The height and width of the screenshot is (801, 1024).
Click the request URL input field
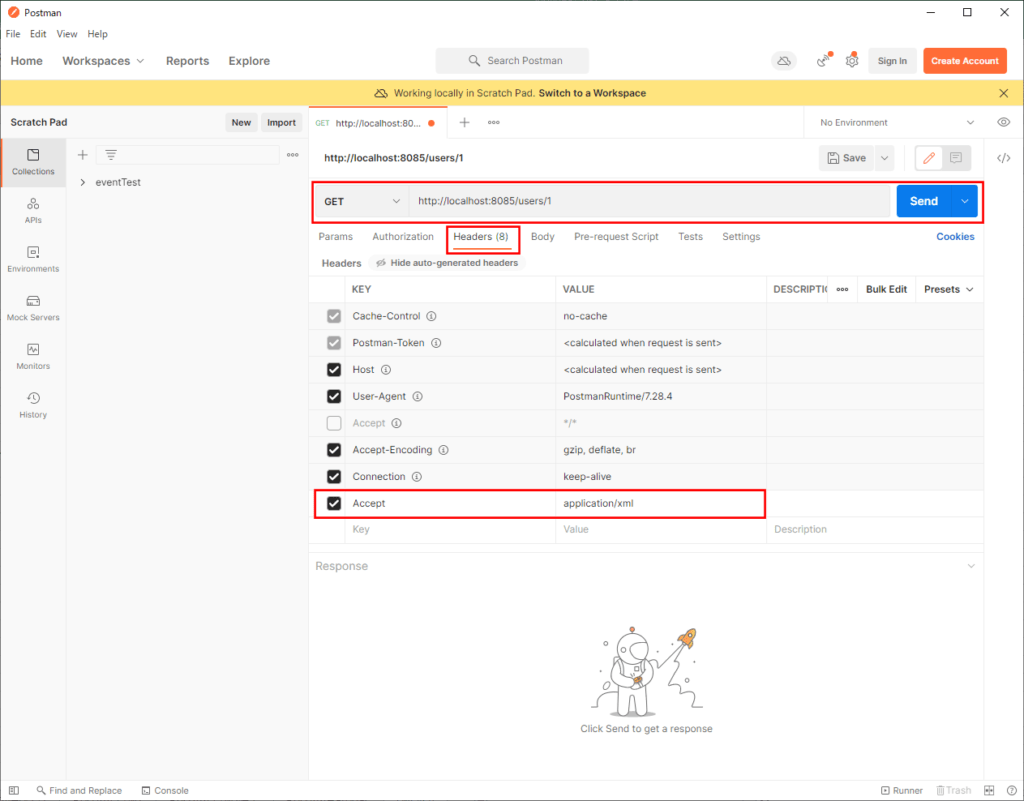point(648,201)
